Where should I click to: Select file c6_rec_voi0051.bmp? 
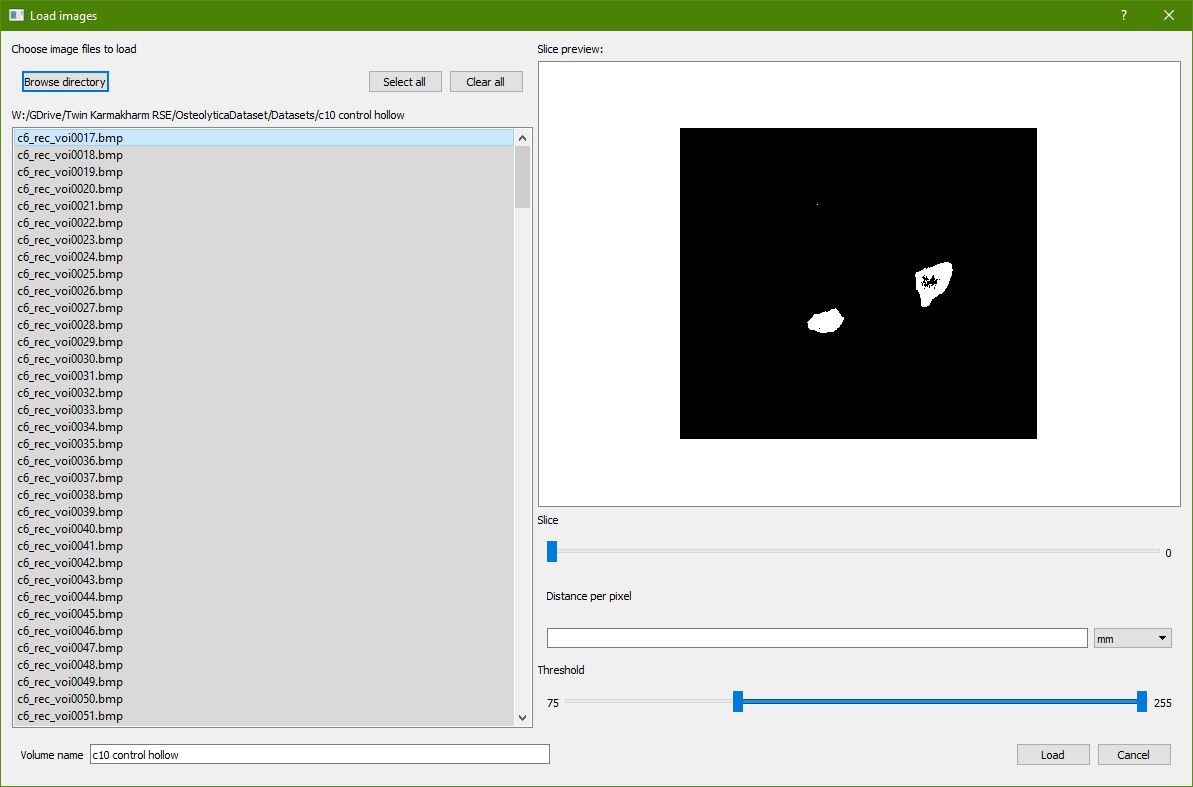(263, 715)
